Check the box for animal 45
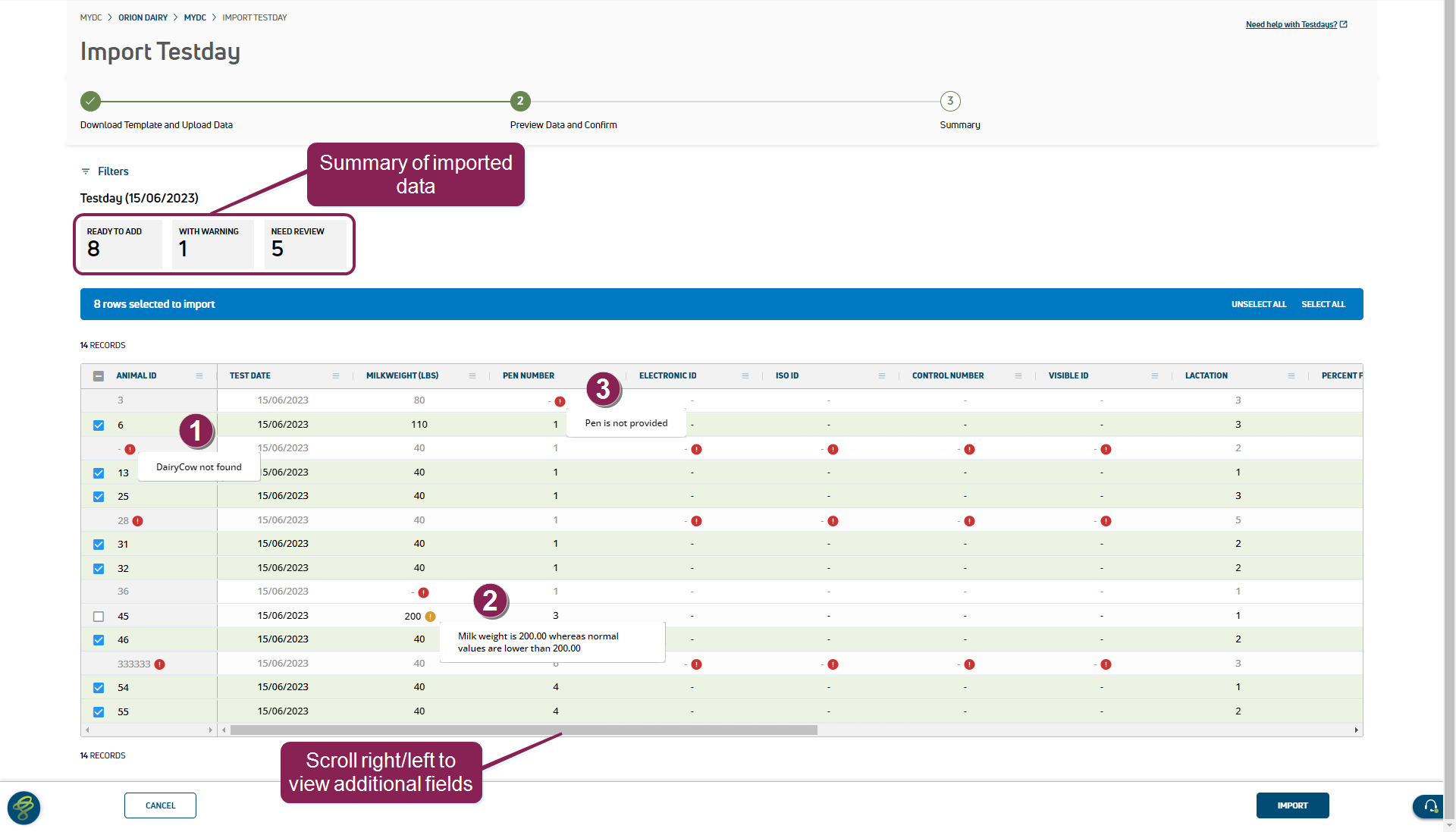The image size is (1456, 832). [99, 617]
